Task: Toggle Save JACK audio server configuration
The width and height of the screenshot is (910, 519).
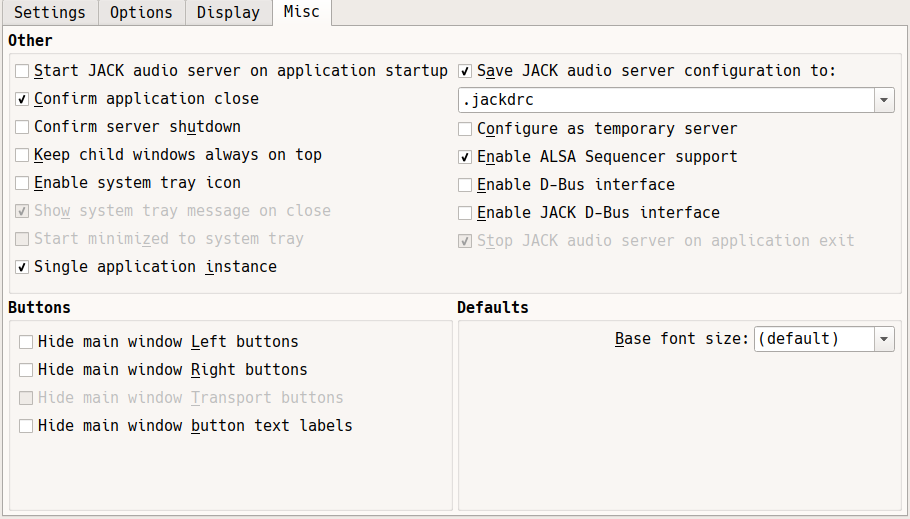Action: tap(466, 71)
